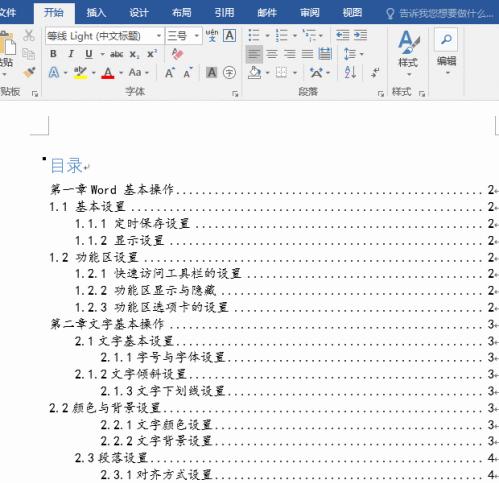Toggle strikethrough abc formatting
Screen dimensions: 499x483
coord(117,54)
